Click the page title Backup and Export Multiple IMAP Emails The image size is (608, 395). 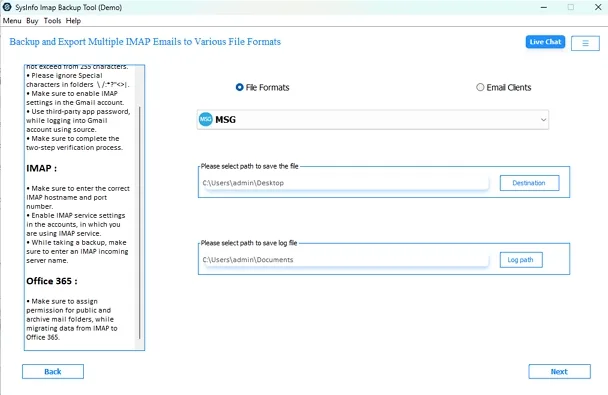point(145,42)
